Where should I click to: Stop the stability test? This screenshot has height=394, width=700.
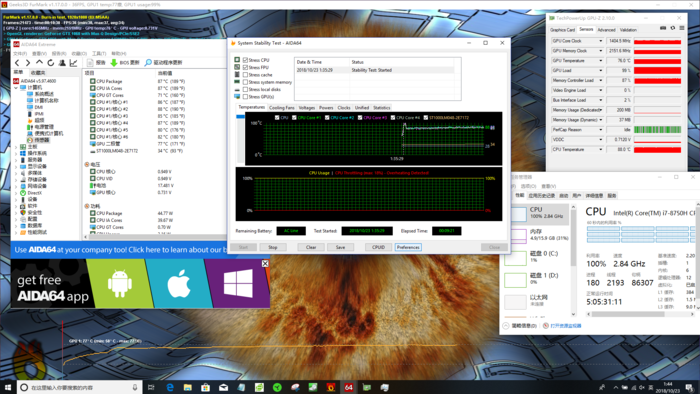pyautogui.click(x=273, y=247)
